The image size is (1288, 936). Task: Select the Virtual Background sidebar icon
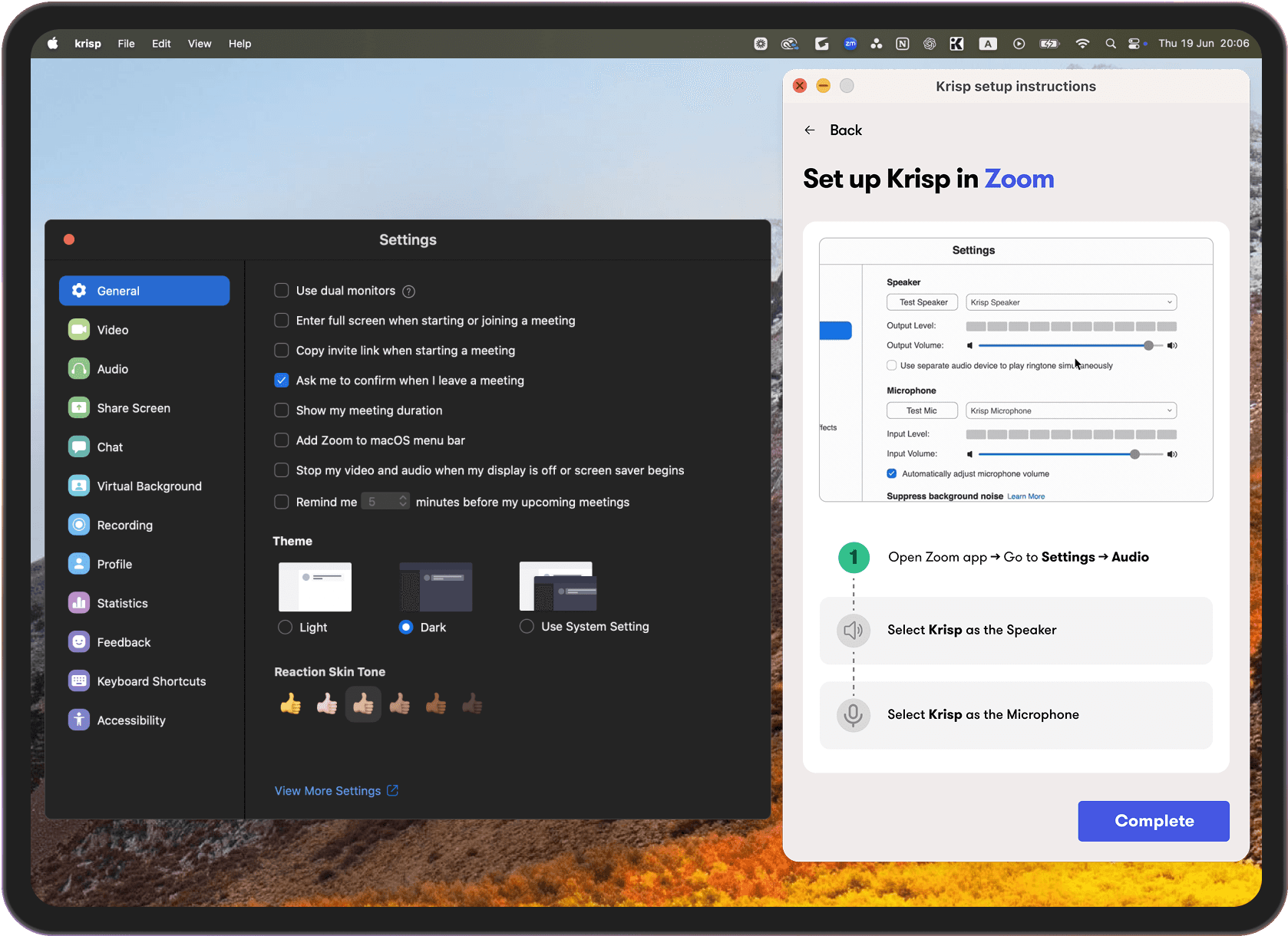click(x=79, y=486)
